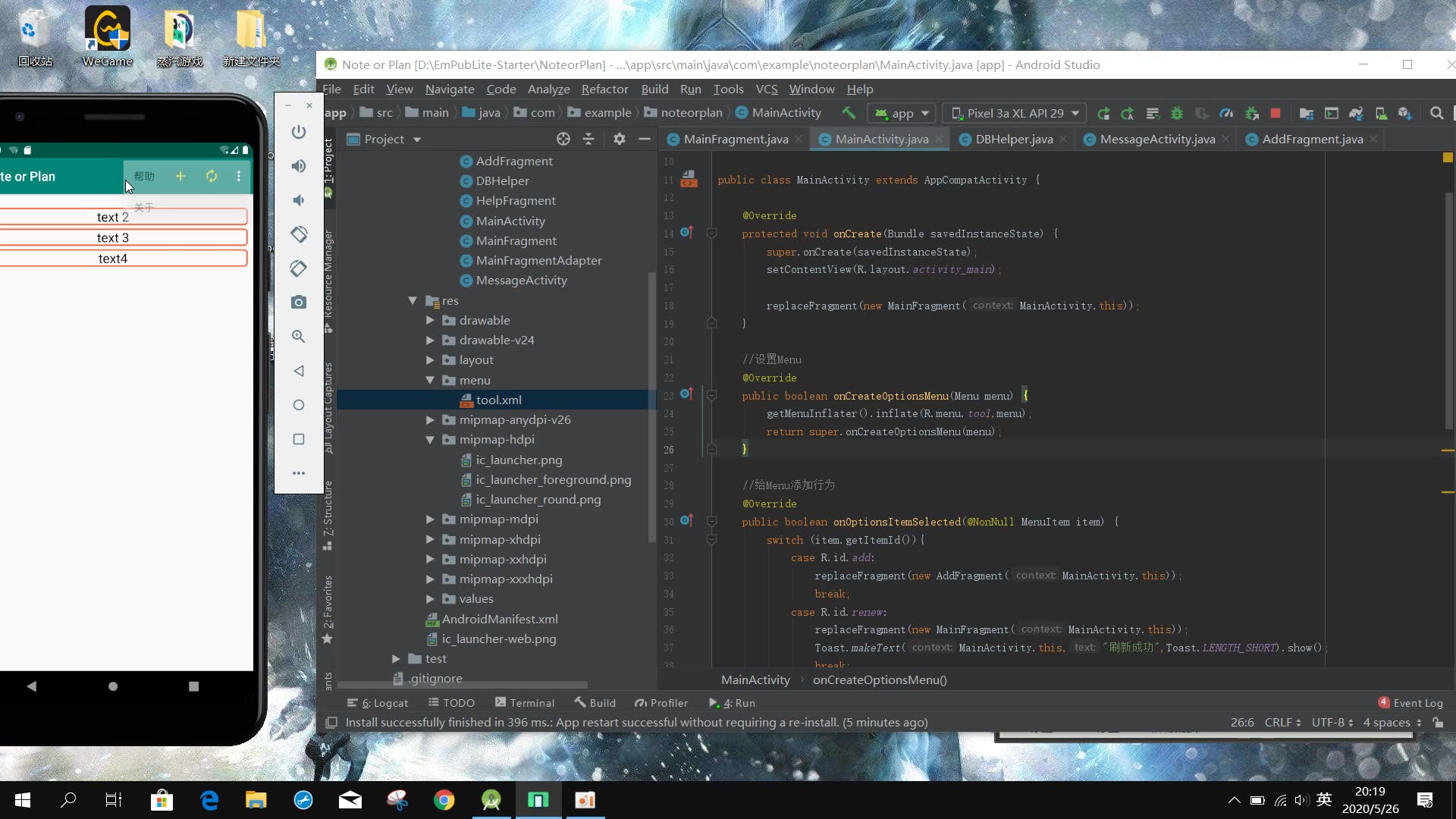Open the Profile app speedometer icon
This screenshot has width=1456, height=819.
(x=1226, y=113)
